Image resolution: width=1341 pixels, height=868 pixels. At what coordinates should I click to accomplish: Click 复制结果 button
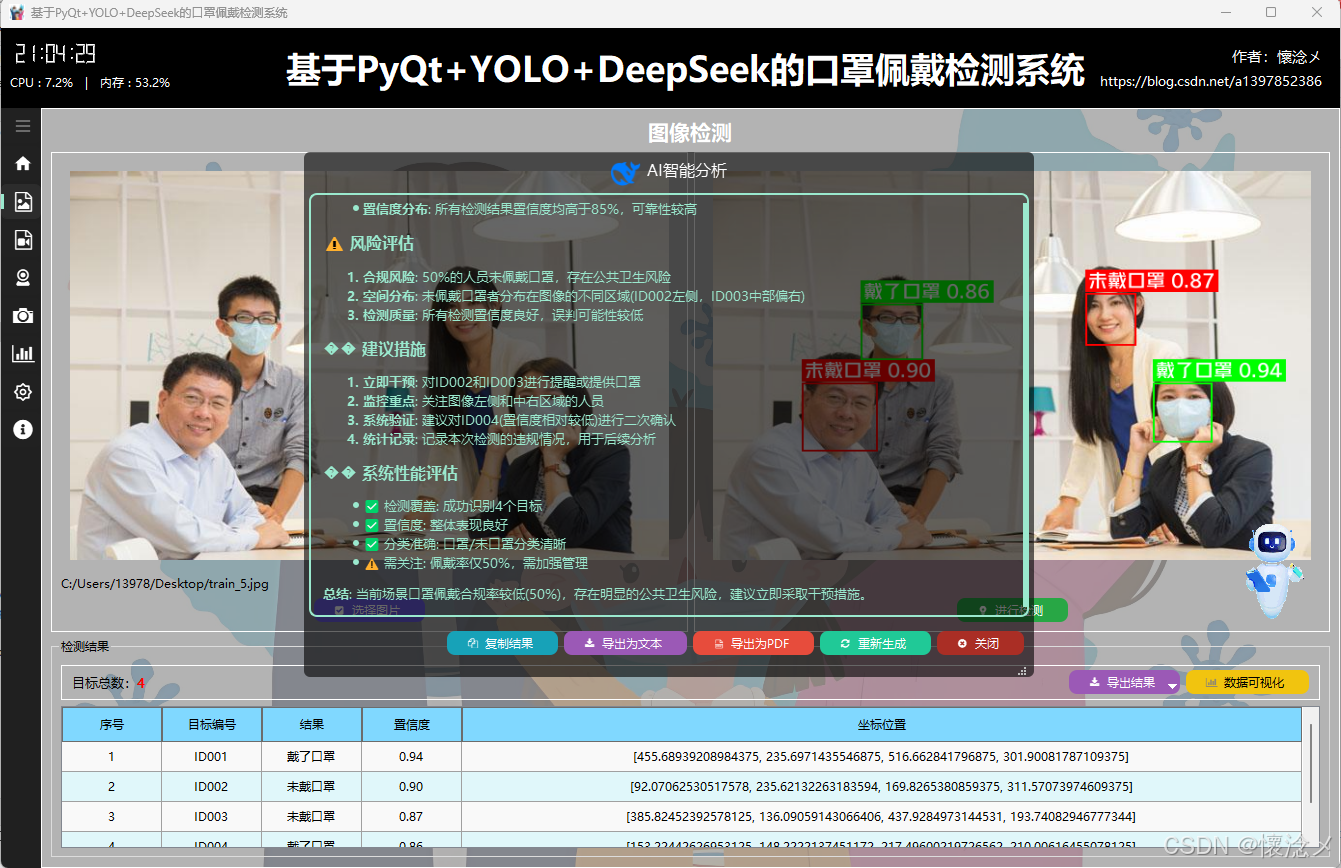click(502, 643)
